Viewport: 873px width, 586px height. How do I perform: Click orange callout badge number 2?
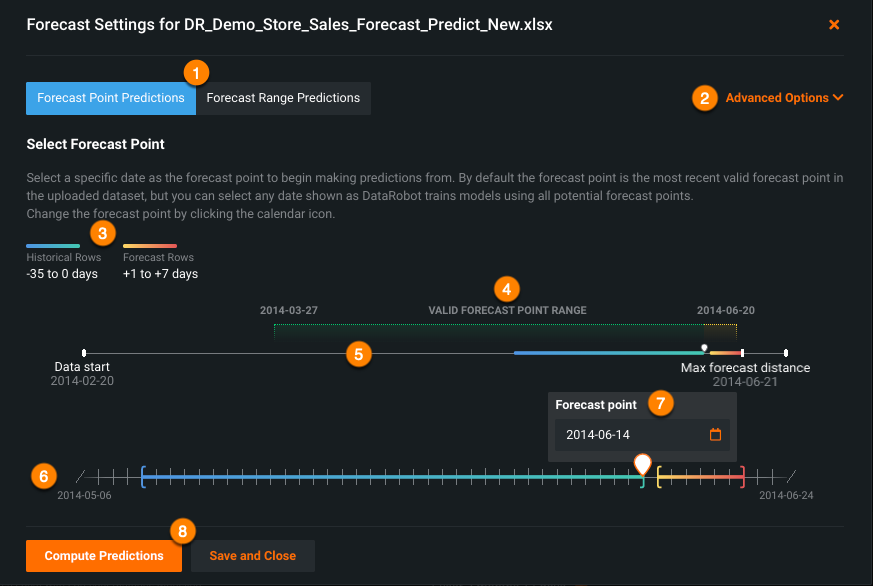click(x=705, y=98)
